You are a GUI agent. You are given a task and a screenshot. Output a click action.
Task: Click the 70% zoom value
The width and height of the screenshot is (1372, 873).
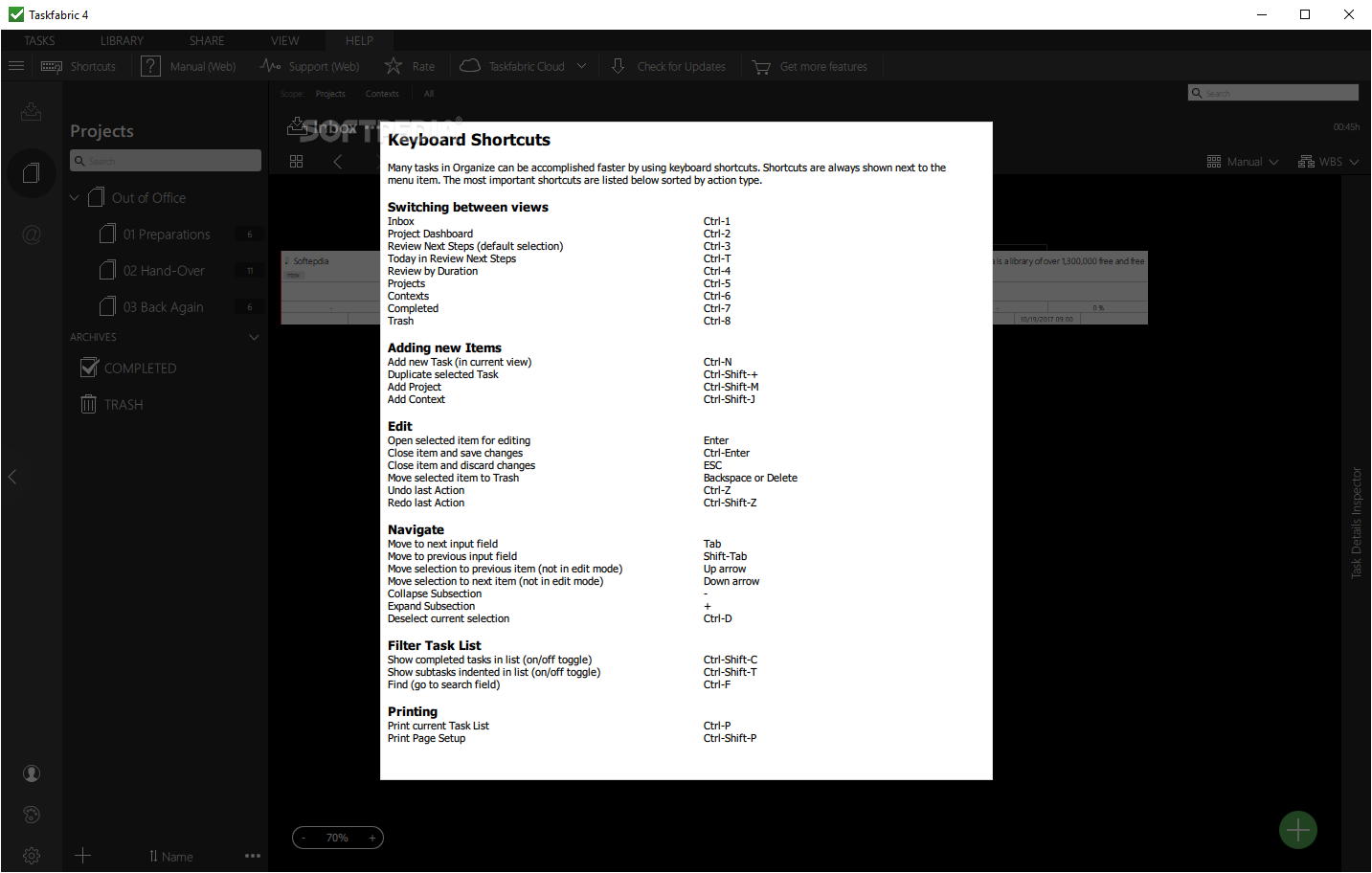pyautogui.click(x=337, y=838)
